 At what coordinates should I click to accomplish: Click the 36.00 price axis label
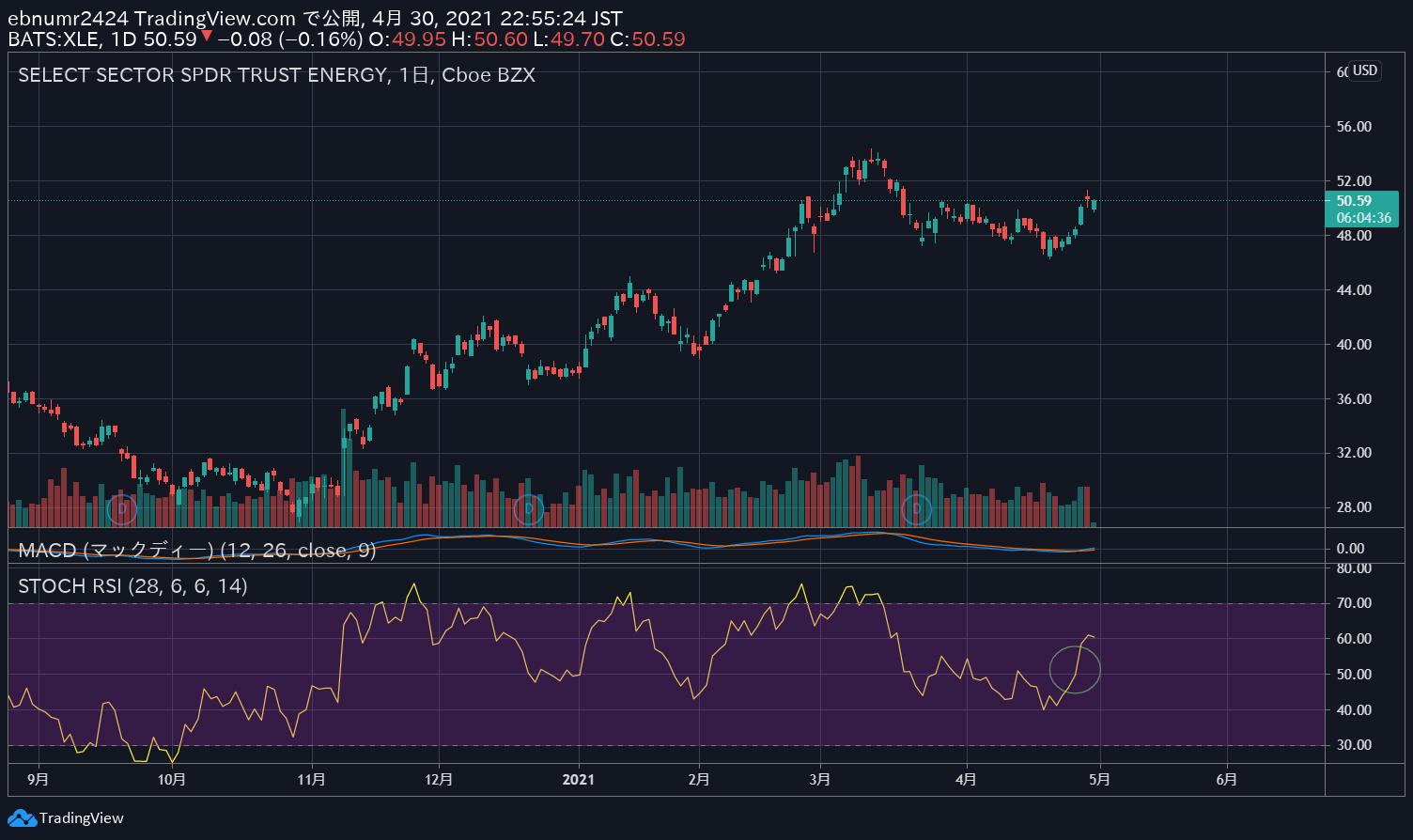coord(1354,399)
